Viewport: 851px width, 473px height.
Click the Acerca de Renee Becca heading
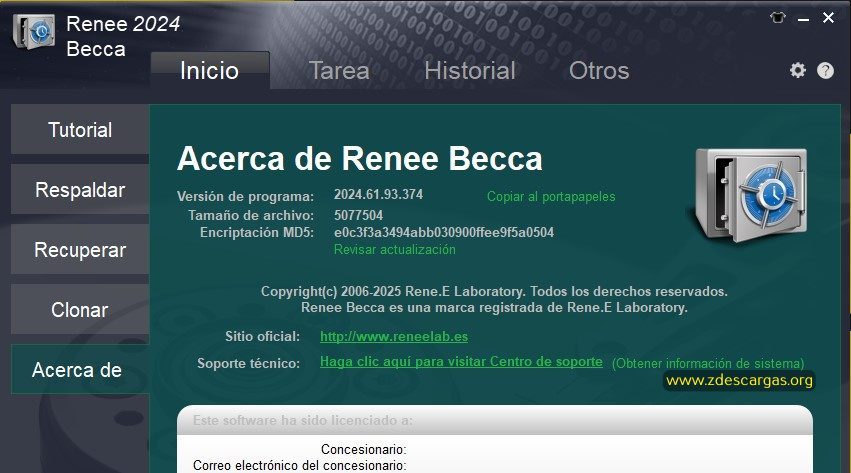pos(360,158)
